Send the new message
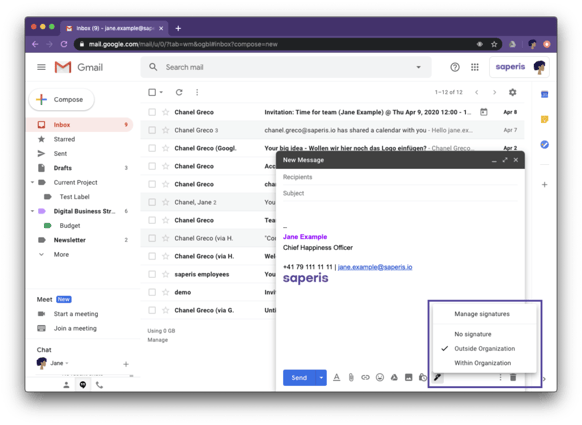 click(x=299, y=377)
